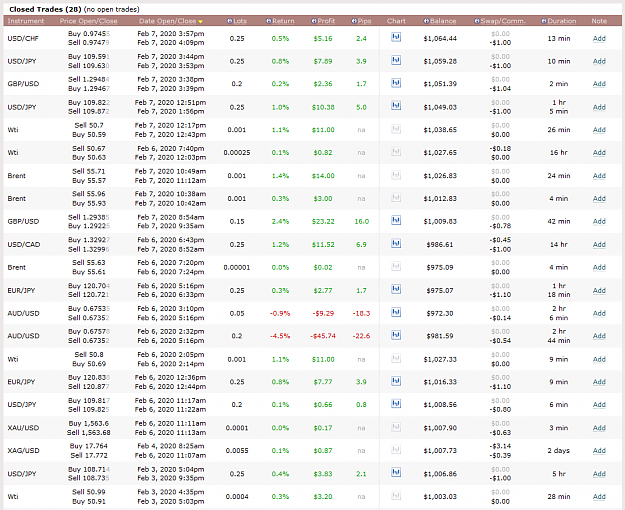The width and height of the screenshot is (625, 510).
Task: Click the greyed chart icon for Brent $1,026.83 row
Action: click(x=396, y=175)
